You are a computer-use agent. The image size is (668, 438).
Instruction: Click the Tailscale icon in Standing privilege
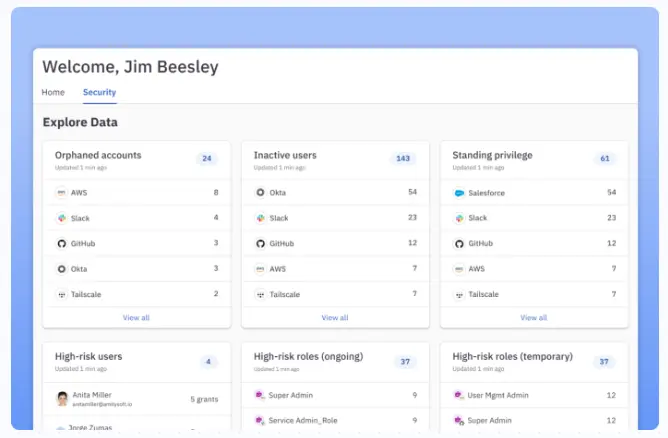coord(459,294)
